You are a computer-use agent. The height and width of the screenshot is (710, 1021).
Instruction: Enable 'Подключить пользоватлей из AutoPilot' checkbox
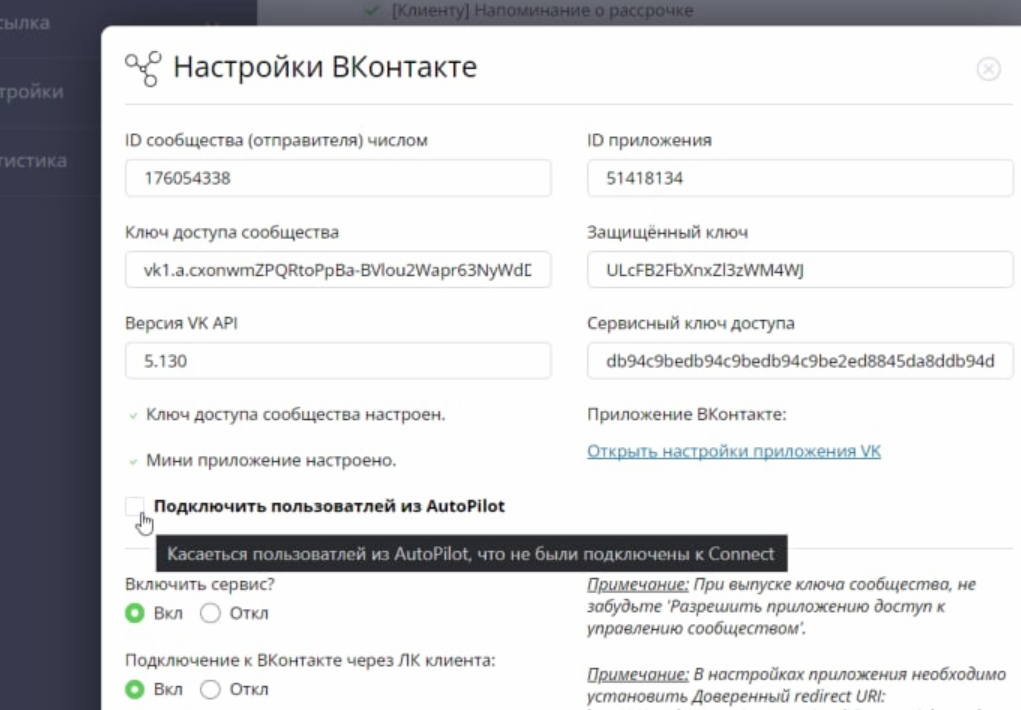(134, 506)
